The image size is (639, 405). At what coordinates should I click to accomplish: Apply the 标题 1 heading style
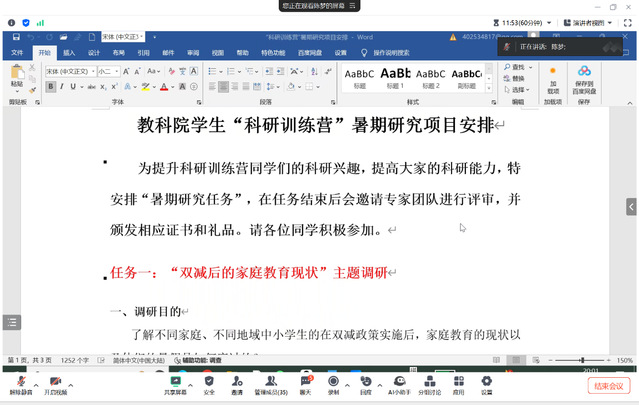pos(396,77)
